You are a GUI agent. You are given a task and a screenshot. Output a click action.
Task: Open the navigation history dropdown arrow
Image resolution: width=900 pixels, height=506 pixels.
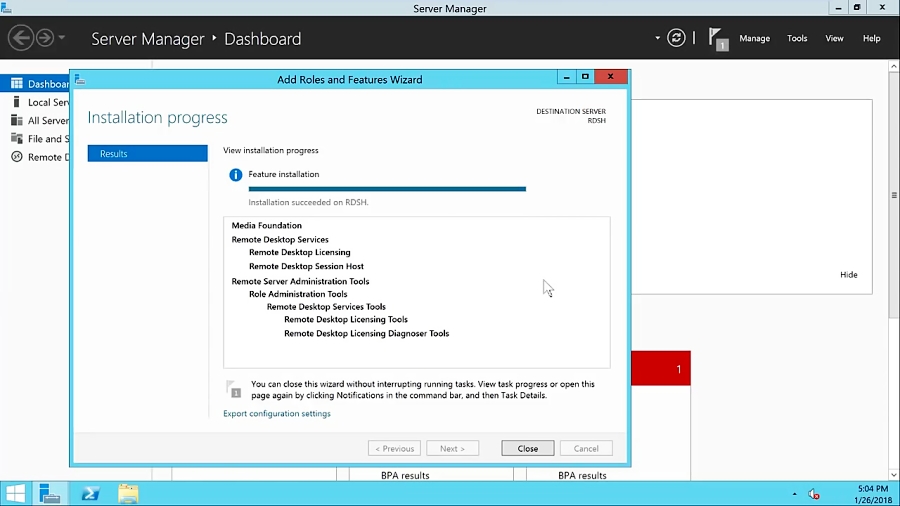61,38
